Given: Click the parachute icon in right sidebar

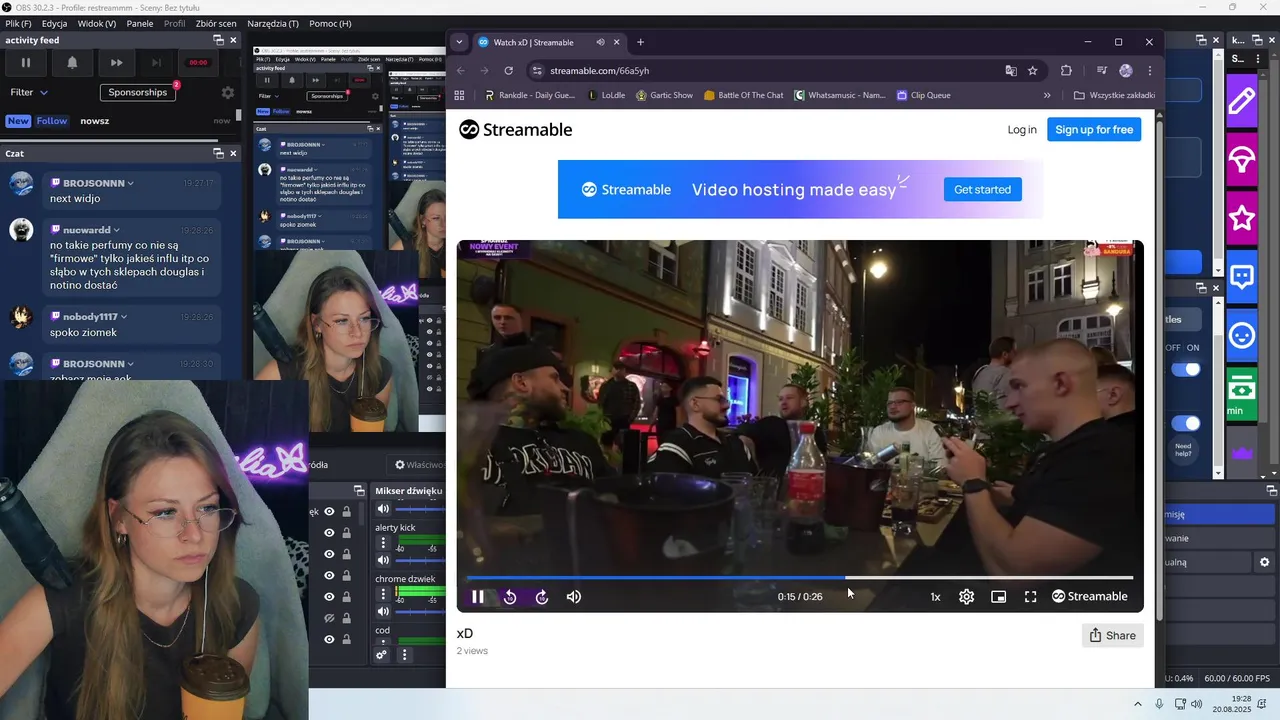Looking at the screenshot, I should coord(1242,159).
